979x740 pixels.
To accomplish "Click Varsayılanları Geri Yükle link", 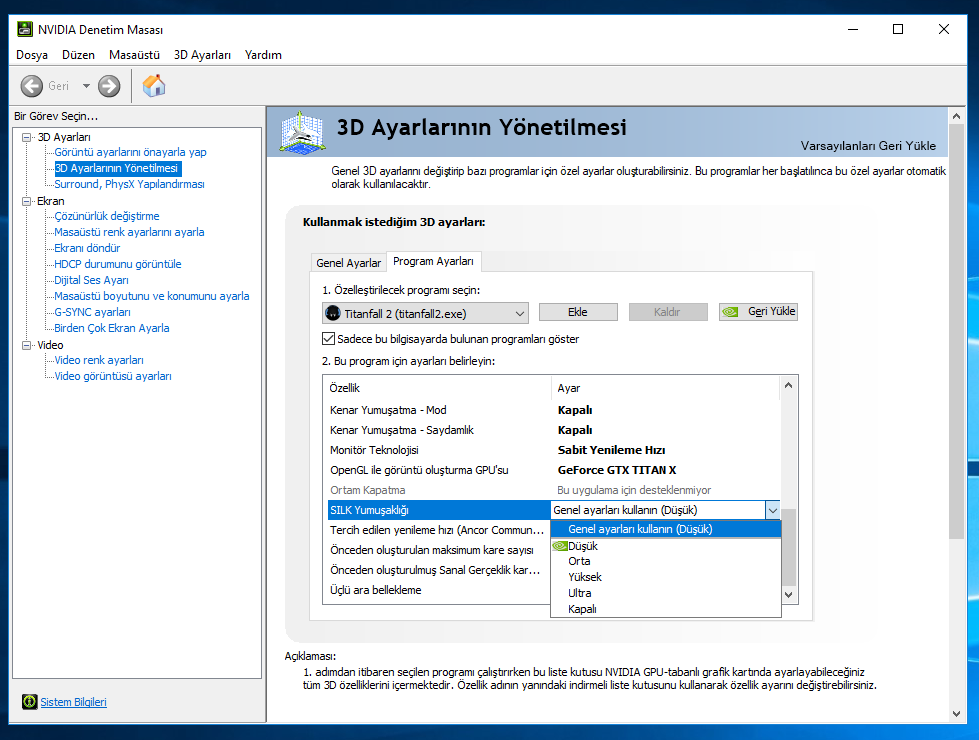I will click(x=868, y=146).
